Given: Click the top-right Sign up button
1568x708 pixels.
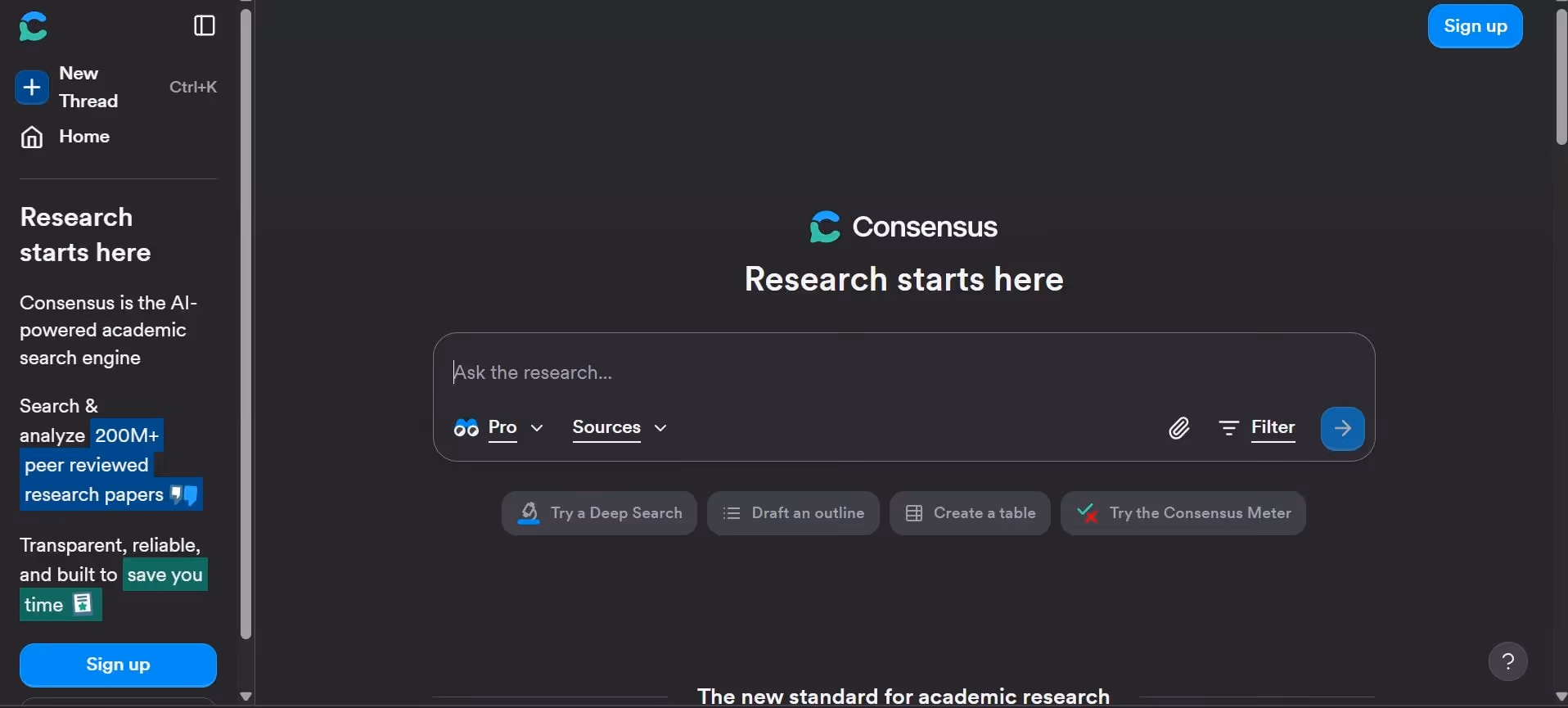Looking at the screenshot, I should 1475,26.
